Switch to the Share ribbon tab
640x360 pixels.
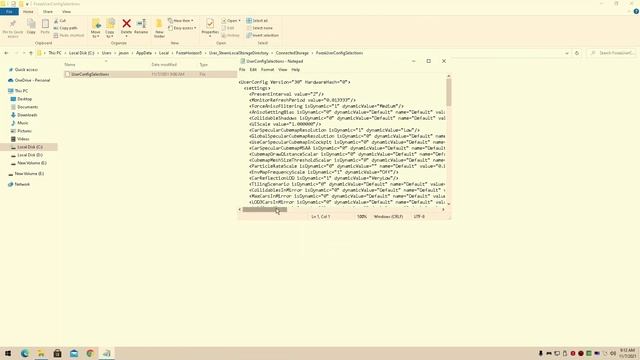pyautogui.click(x=48, y=11)
